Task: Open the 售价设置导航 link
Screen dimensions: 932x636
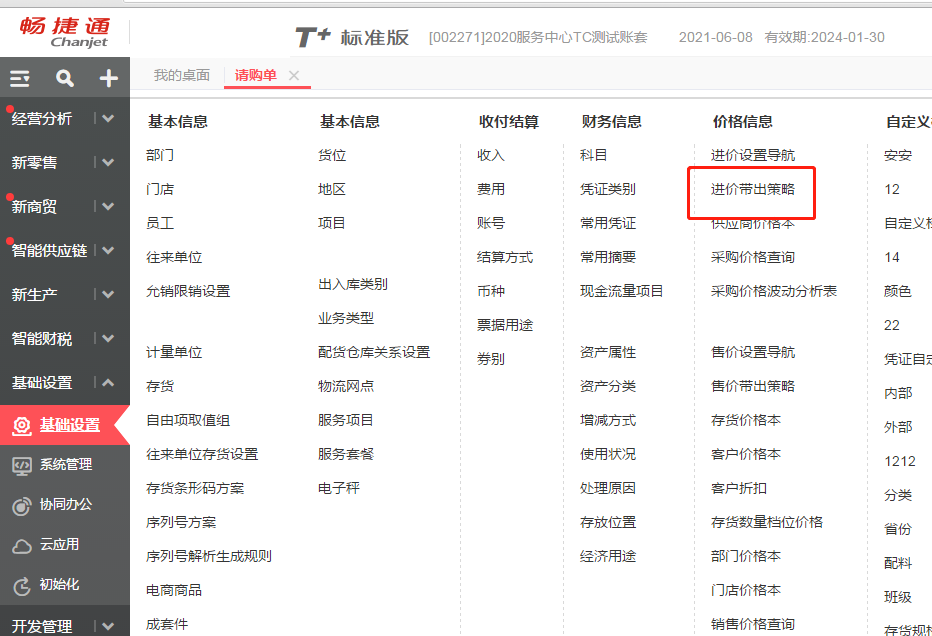Action: coord(752,352)
